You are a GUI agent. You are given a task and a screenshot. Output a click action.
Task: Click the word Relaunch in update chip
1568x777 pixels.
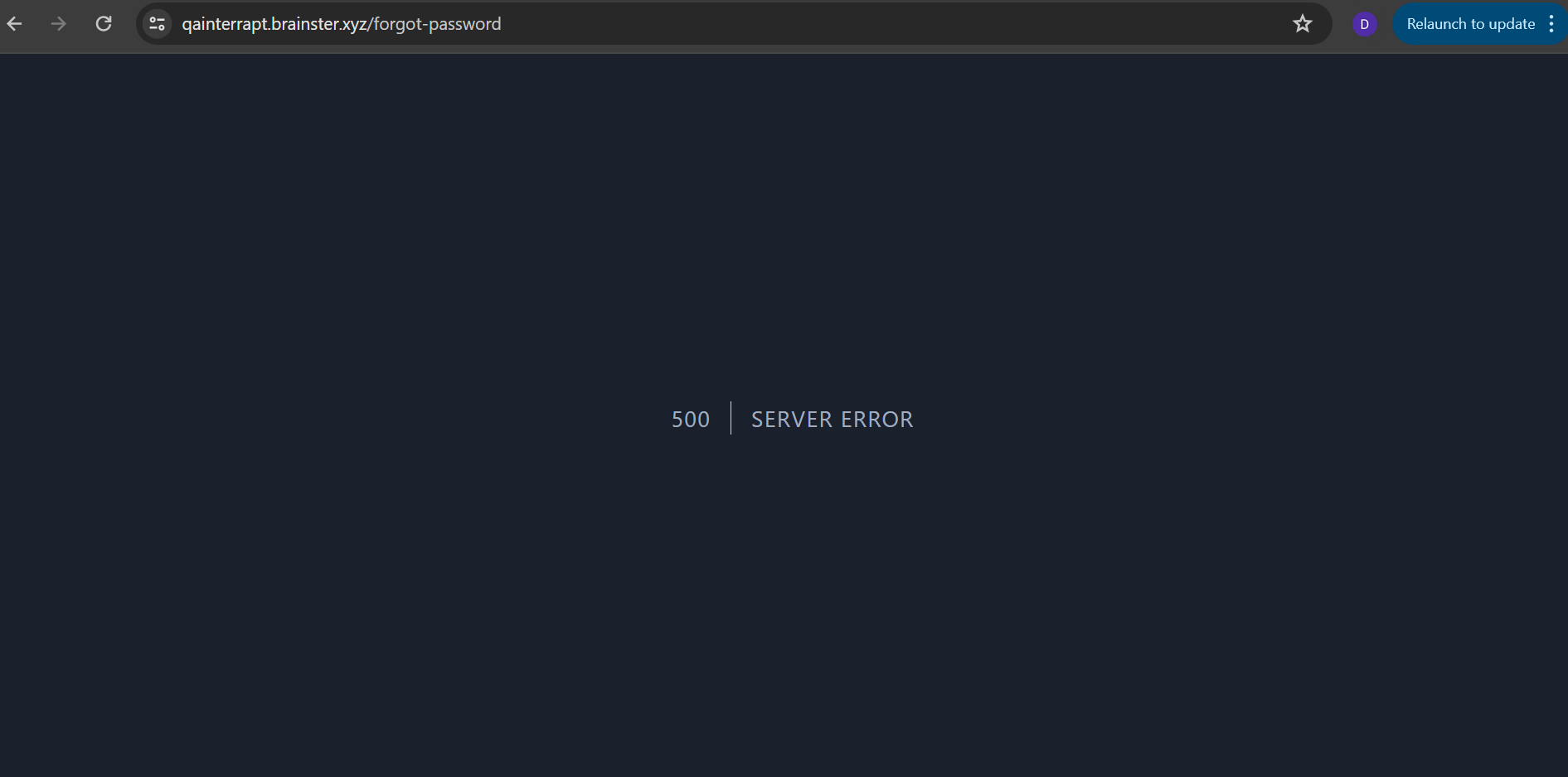(1436, 24)
